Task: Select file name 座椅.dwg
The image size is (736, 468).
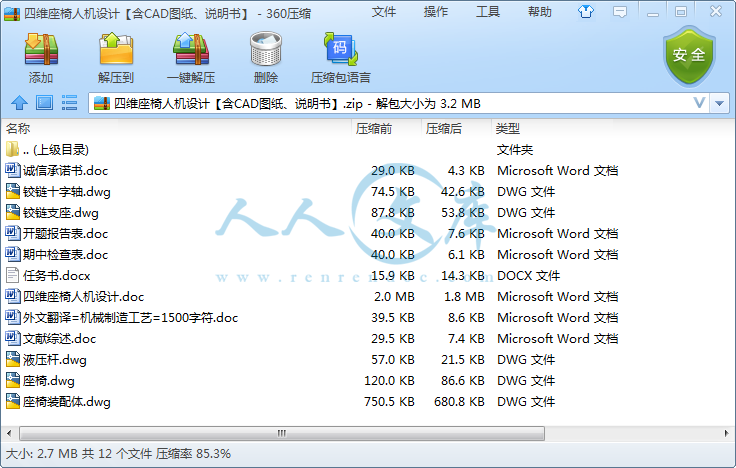Action: pos(48,381)
